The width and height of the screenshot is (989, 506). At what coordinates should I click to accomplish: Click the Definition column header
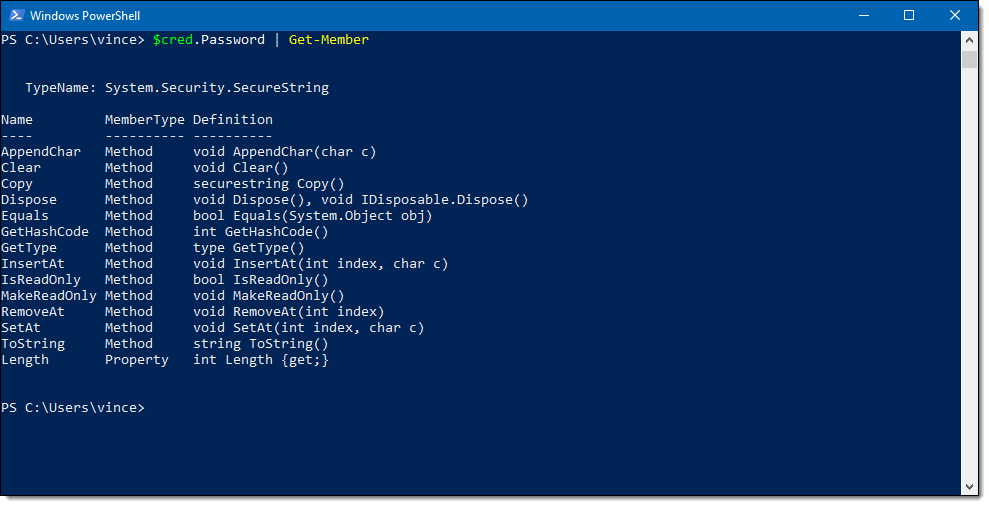(233, 120)
